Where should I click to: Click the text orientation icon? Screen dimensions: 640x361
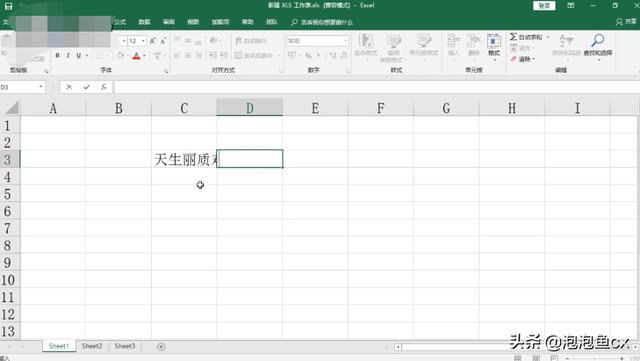point(213,40)
